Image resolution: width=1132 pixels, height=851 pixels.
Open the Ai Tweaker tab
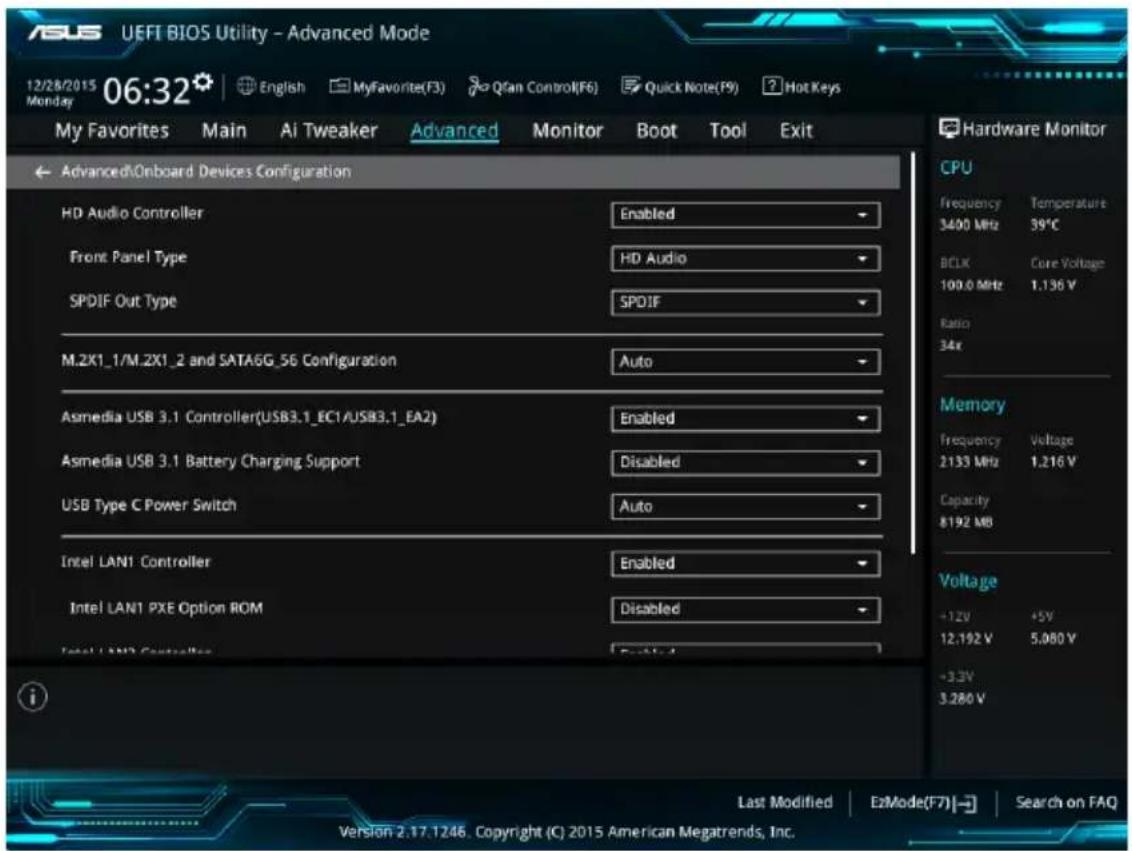tap(328, 131)
